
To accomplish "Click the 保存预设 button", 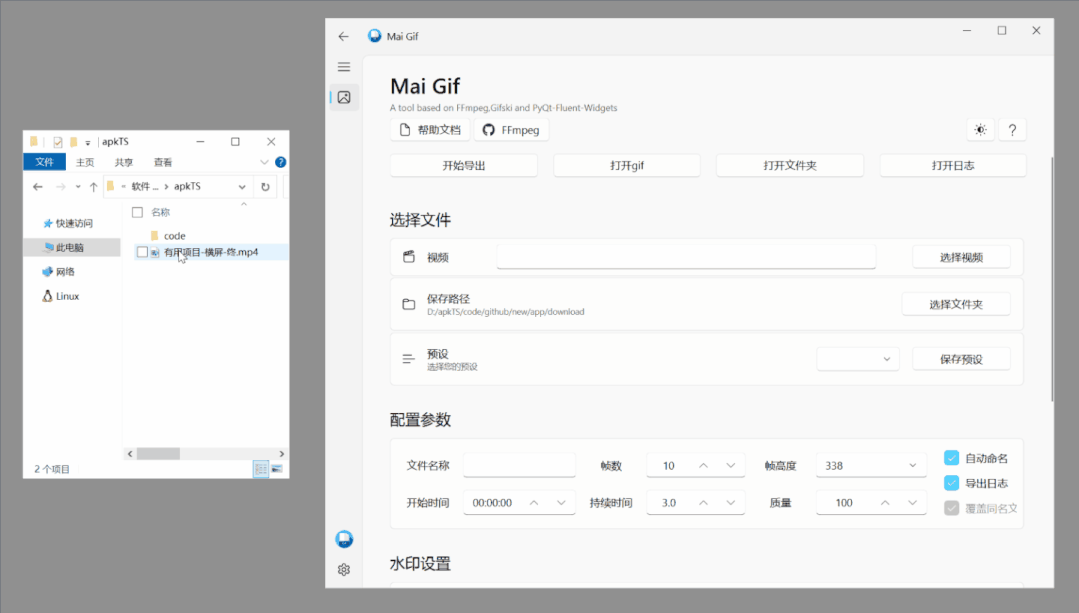I will point(961,359).
